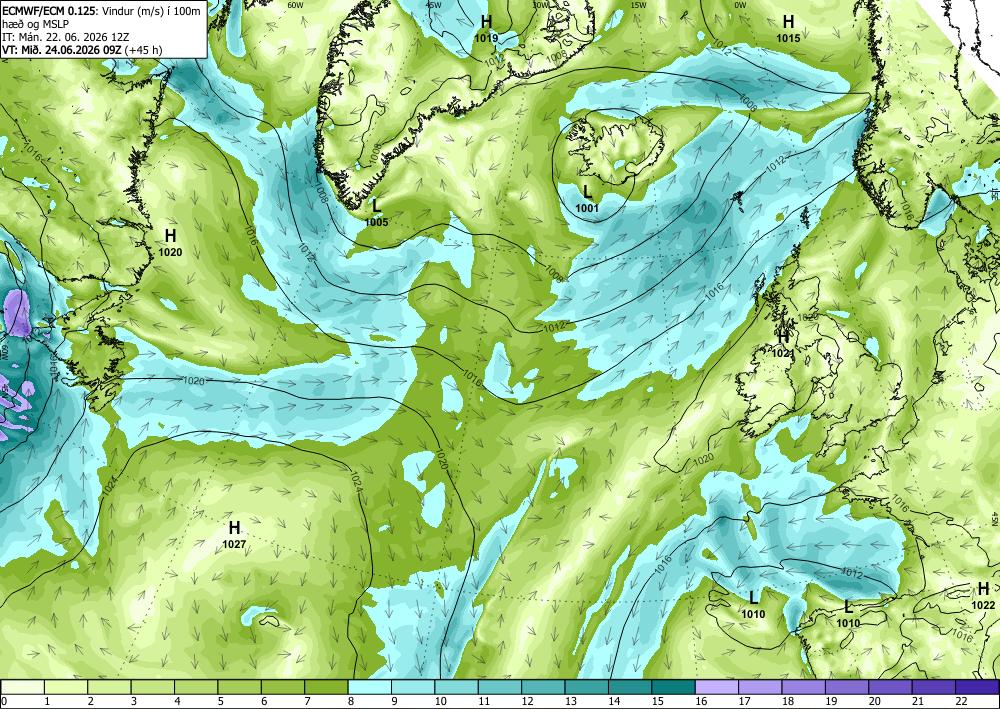Viewport: 1000px width, 709px height.
Task: Pick the legend swatch between 0 and 1
Action: coord(22,687)
